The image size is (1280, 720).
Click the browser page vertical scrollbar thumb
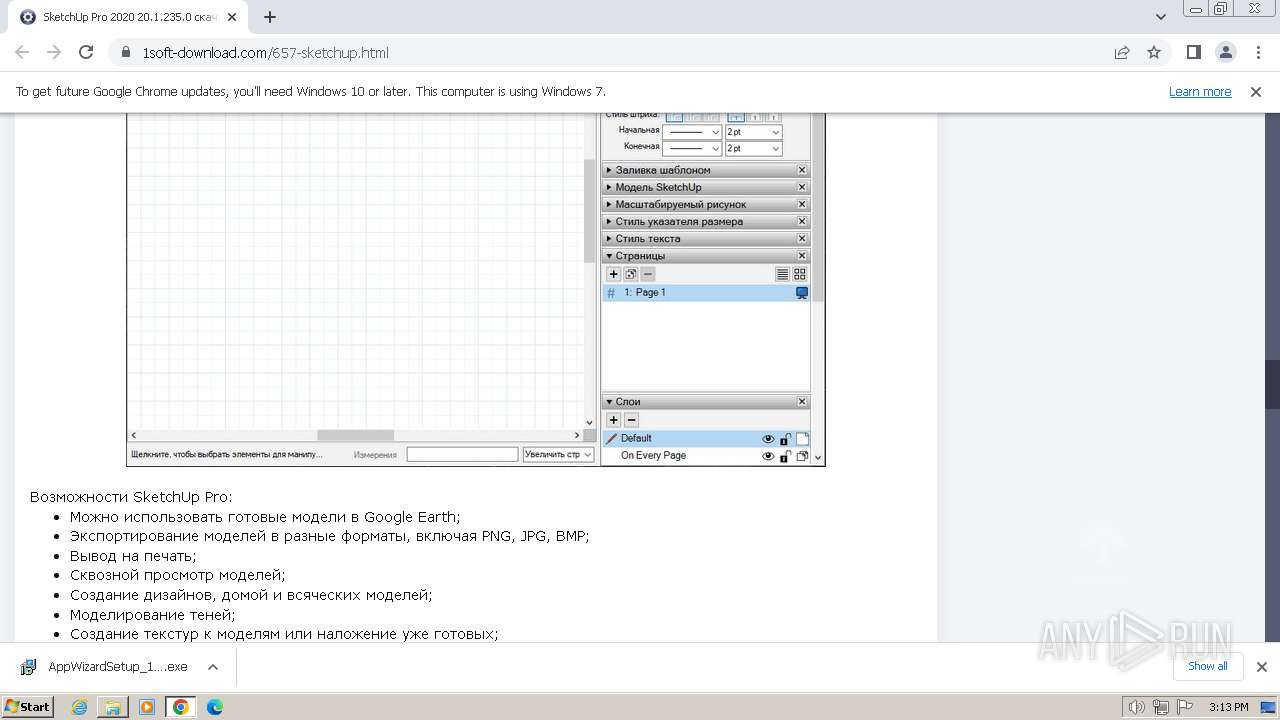coord(1272,384)
